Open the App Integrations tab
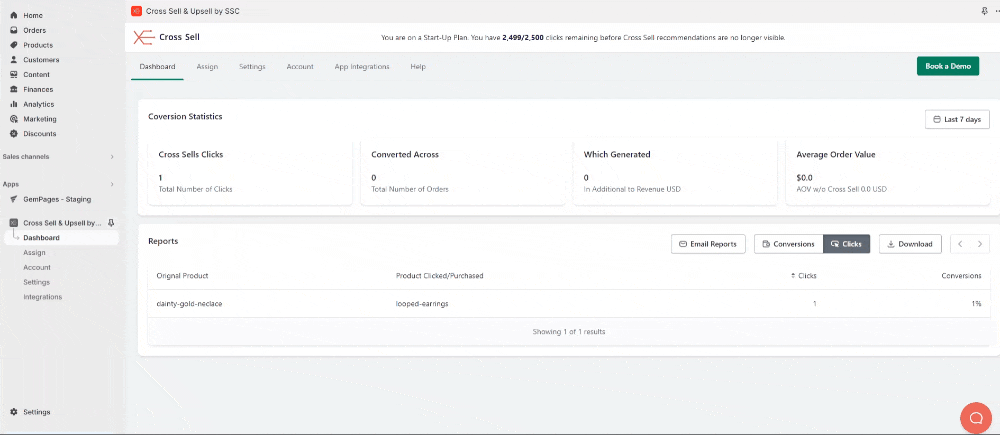The width and height of the screenshot is (1000, 435). [362, 67]
